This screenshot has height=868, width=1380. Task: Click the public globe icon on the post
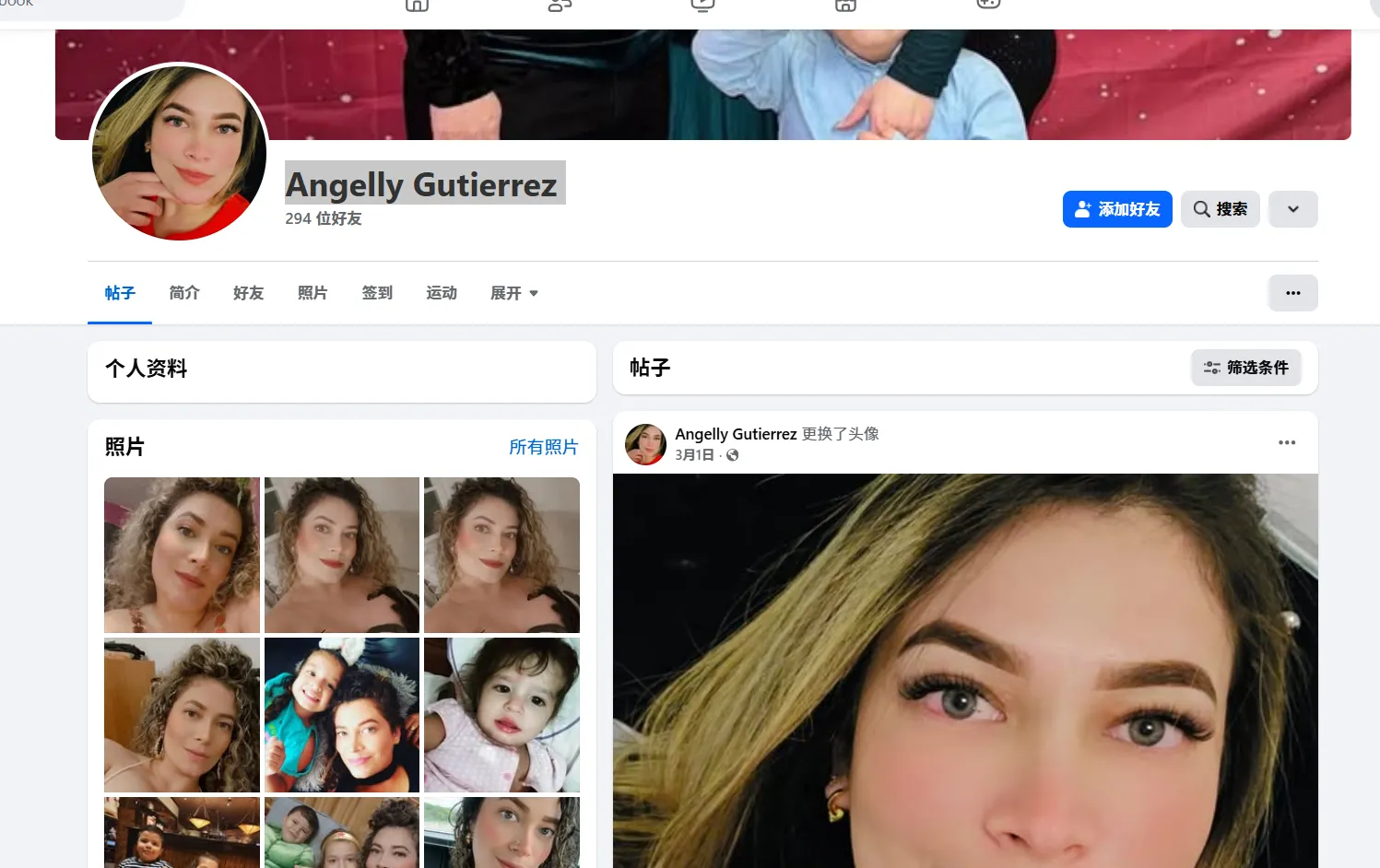732,455
